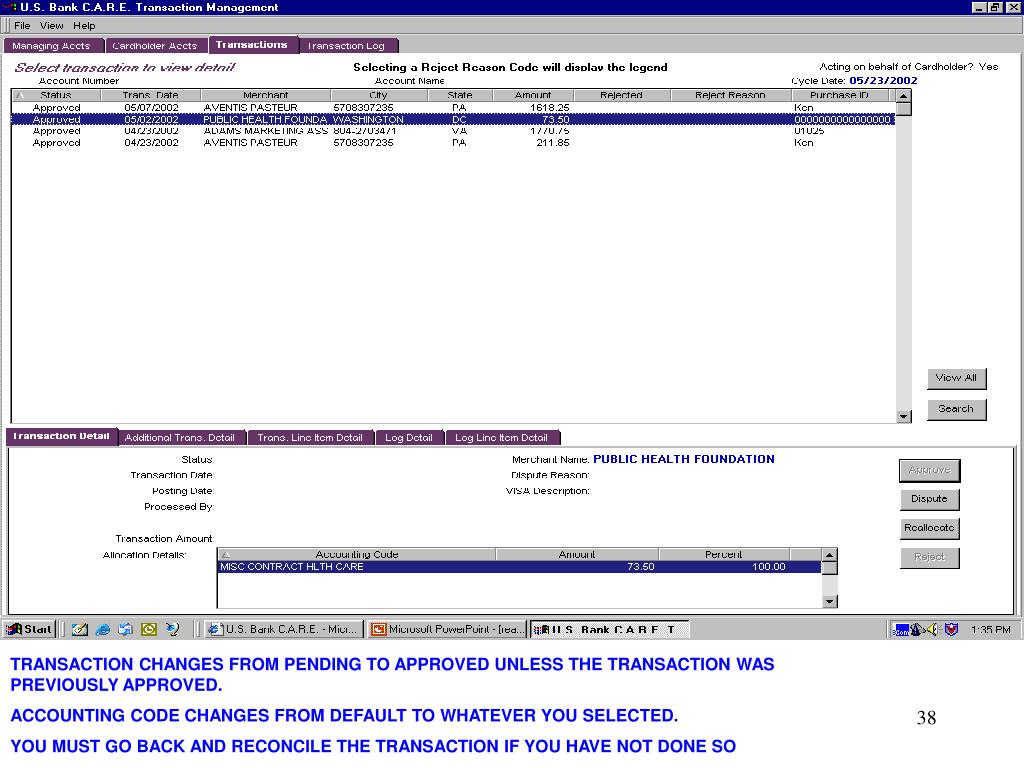Click the Search button

tap(957, 409)
